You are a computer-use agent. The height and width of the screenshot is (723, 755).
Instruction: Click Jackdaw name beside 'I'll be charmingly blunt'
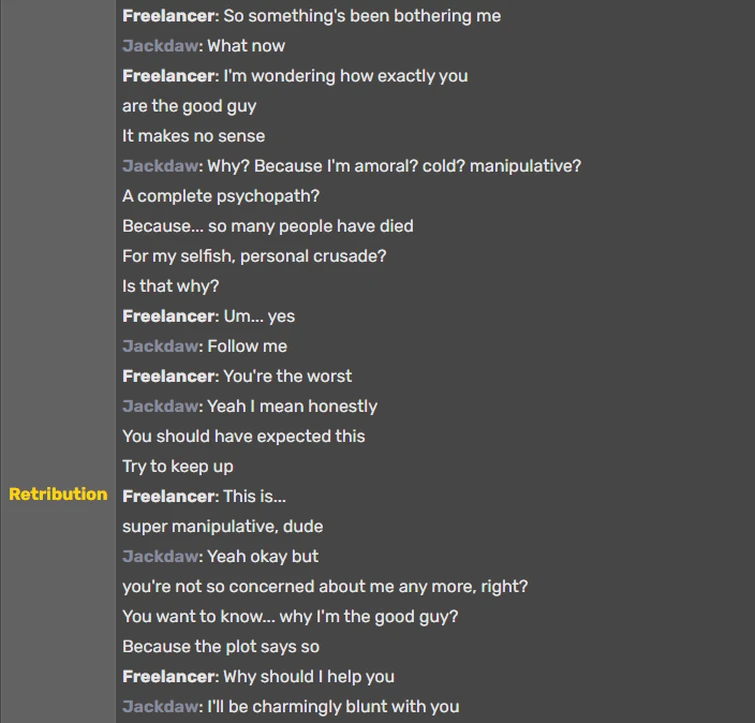click(160, 707)
